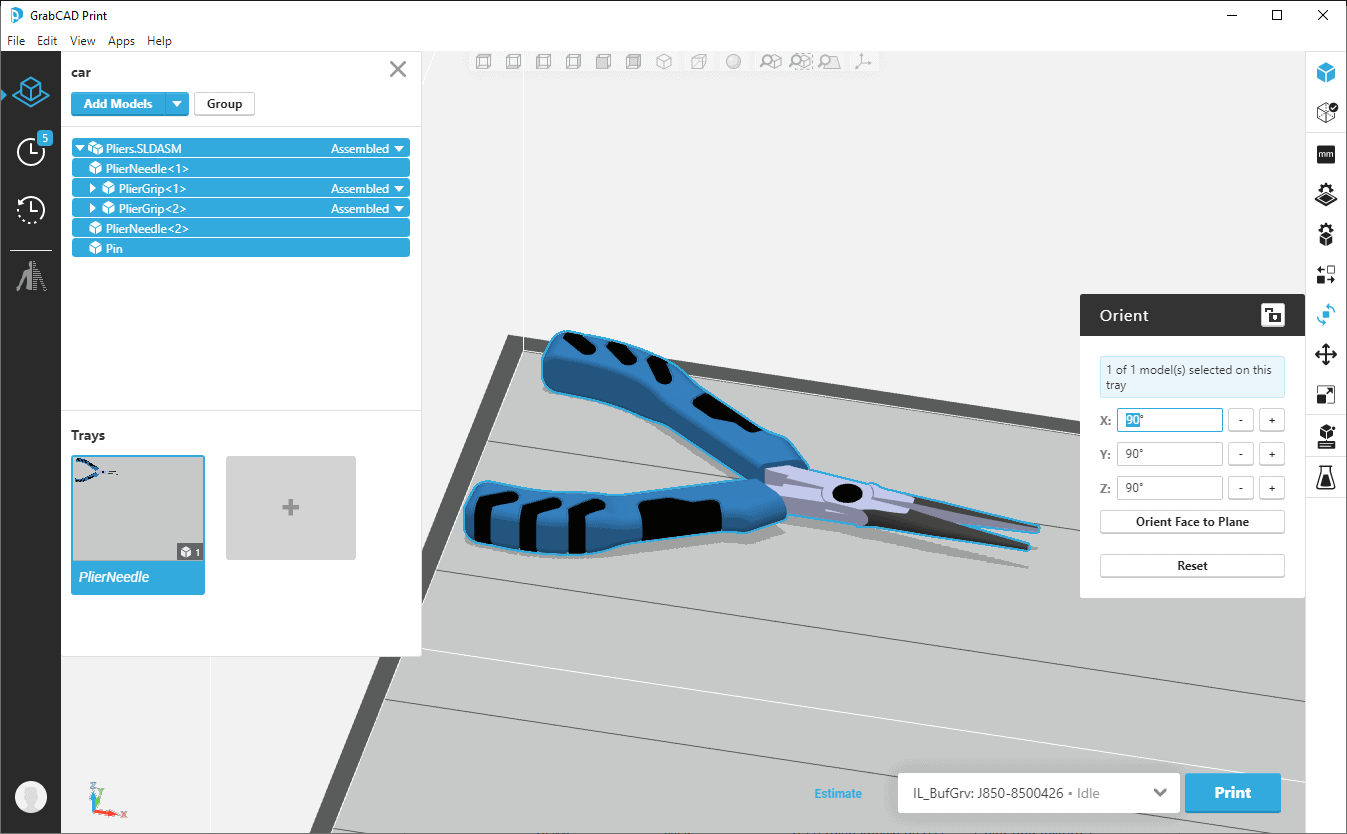The image size is (1347, 834).
Task: Select PlierNeedle<1> in model tree
Action: coord(241,168)
